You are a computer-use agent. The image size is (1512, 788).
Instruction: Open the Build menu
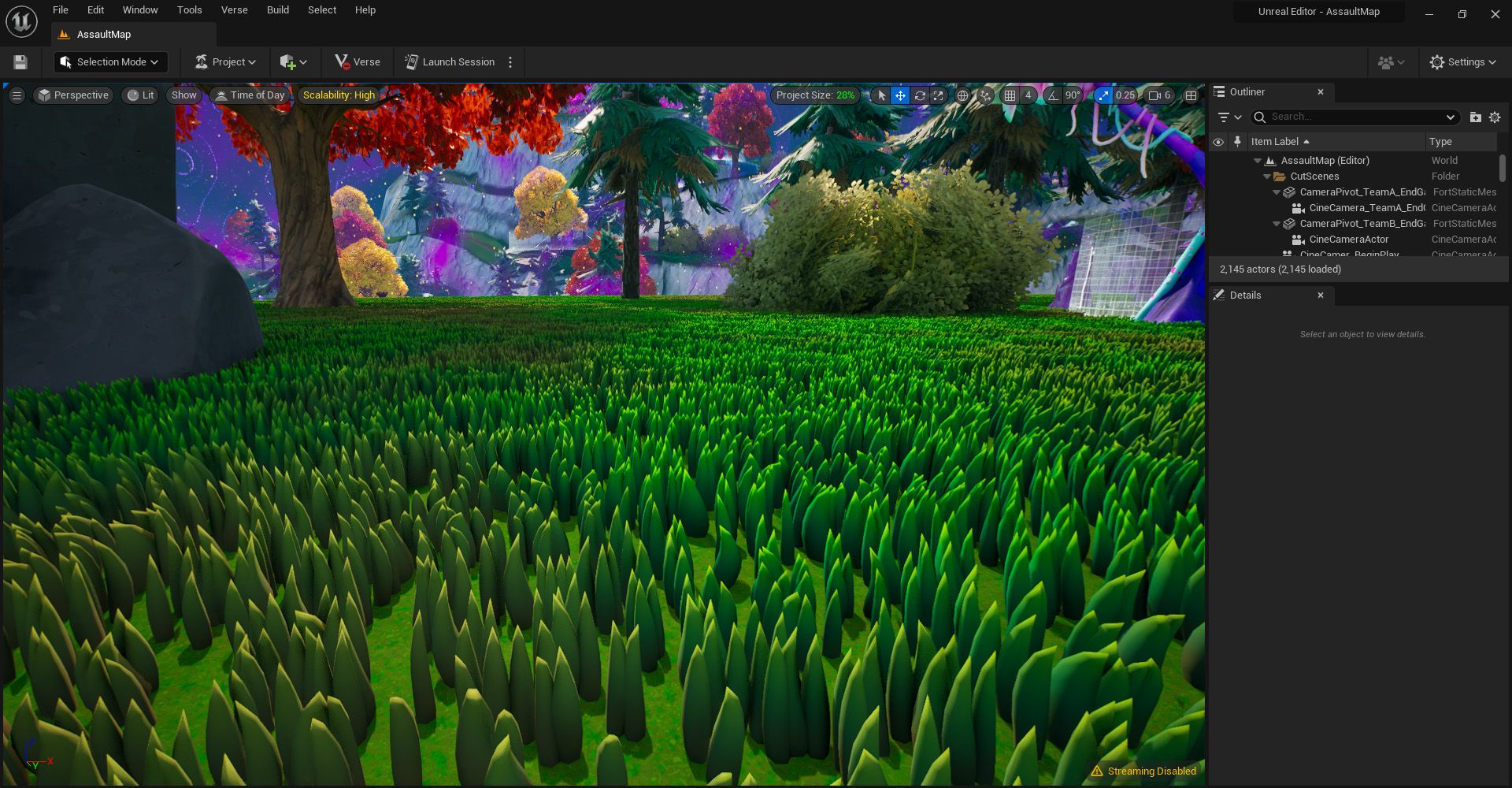pyautogui.click(x=277, y=10)
